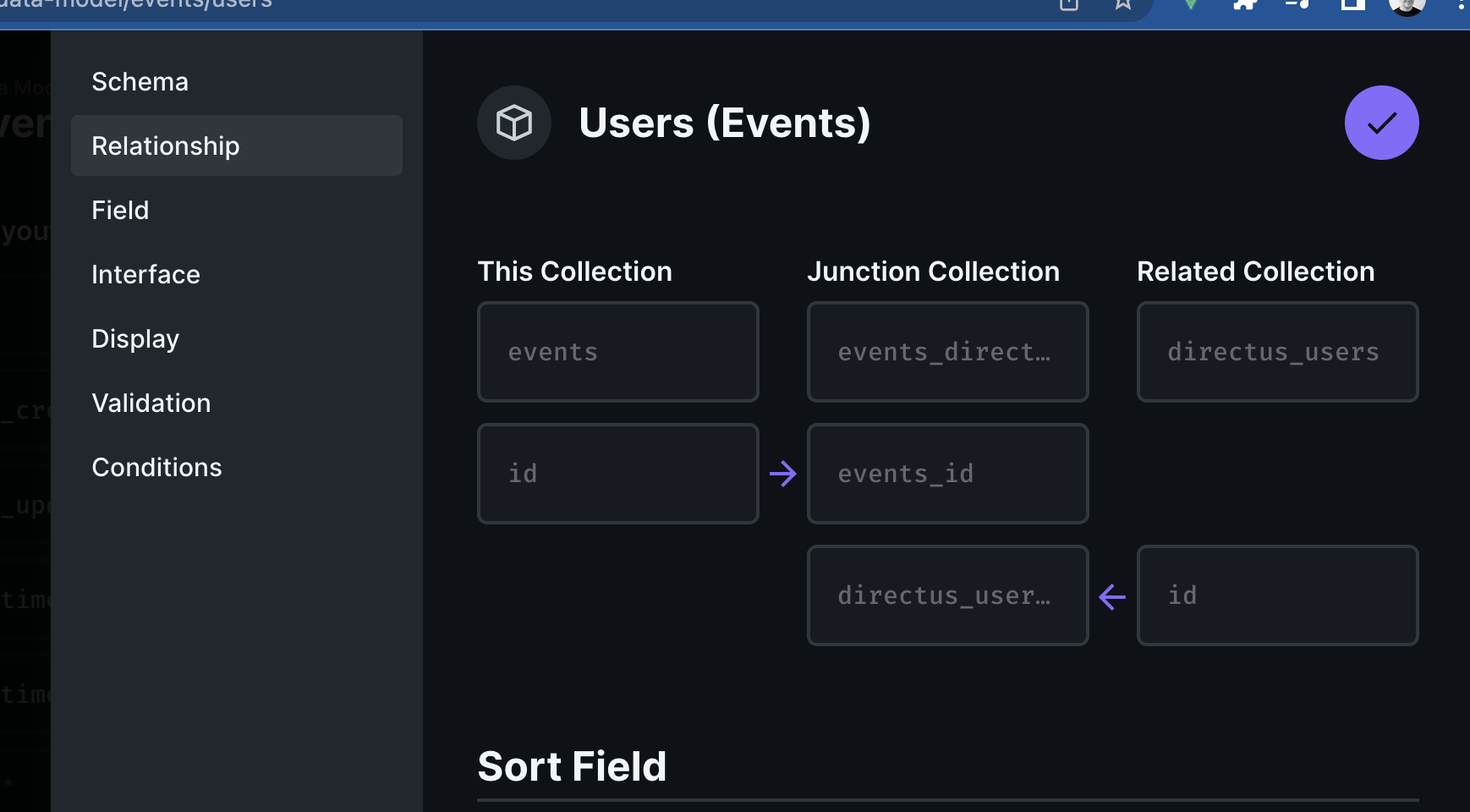Click the 'events_id' junction field
Screen dimensions: 1470x812
(948, 474)
